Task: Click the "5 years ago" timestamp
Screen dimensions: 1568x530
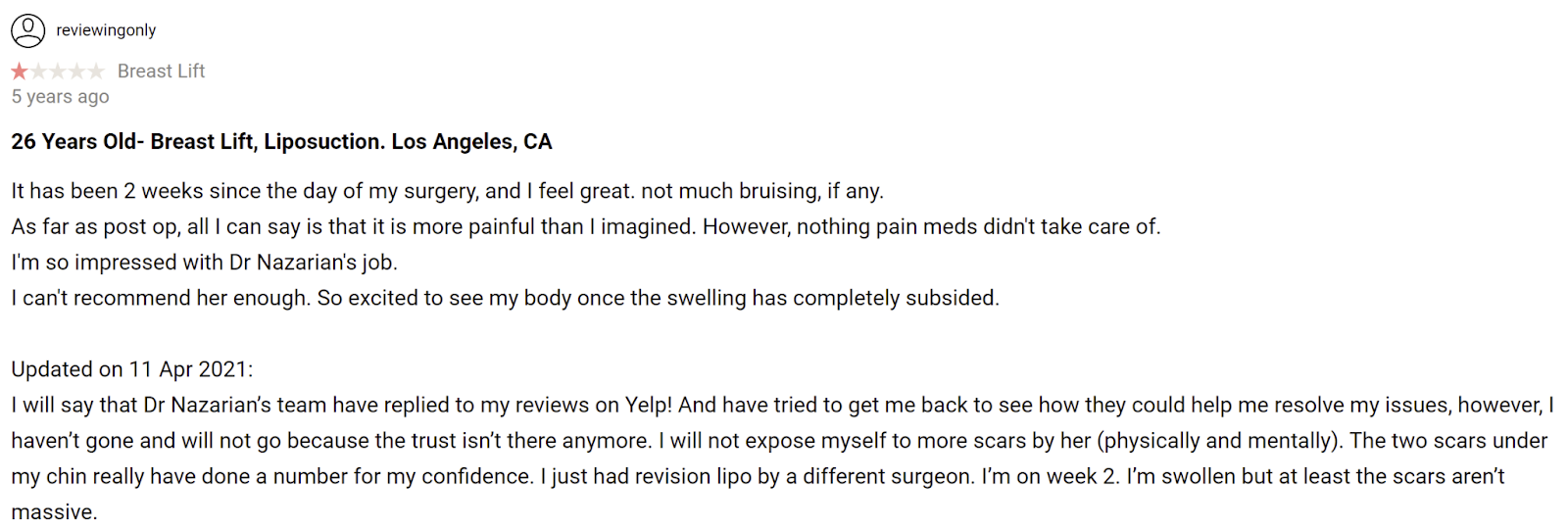Action: tap(60, 97)
